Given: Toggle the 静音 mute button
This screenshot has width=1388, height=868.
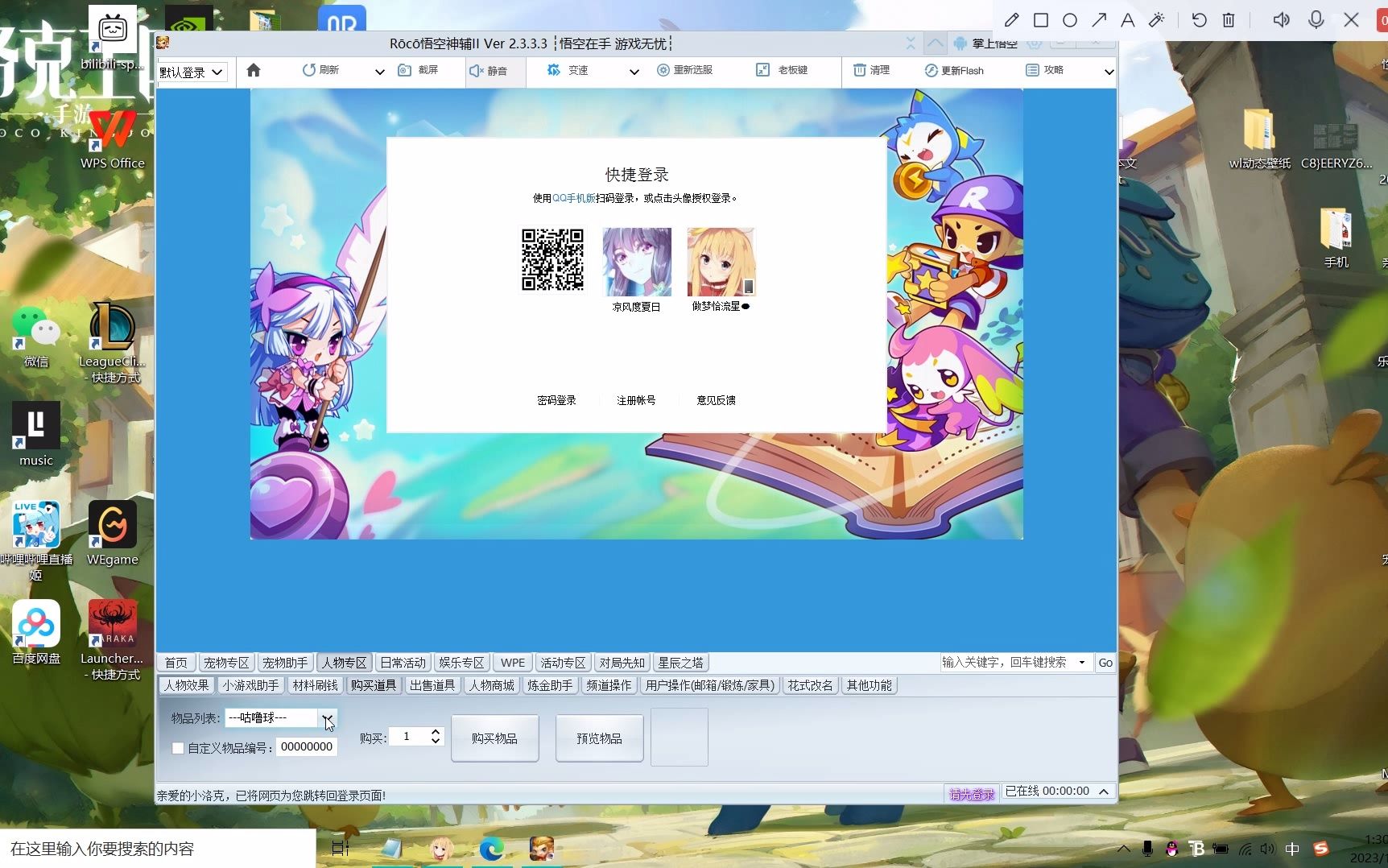Looking at the screenshot, I should click(489, 71).
